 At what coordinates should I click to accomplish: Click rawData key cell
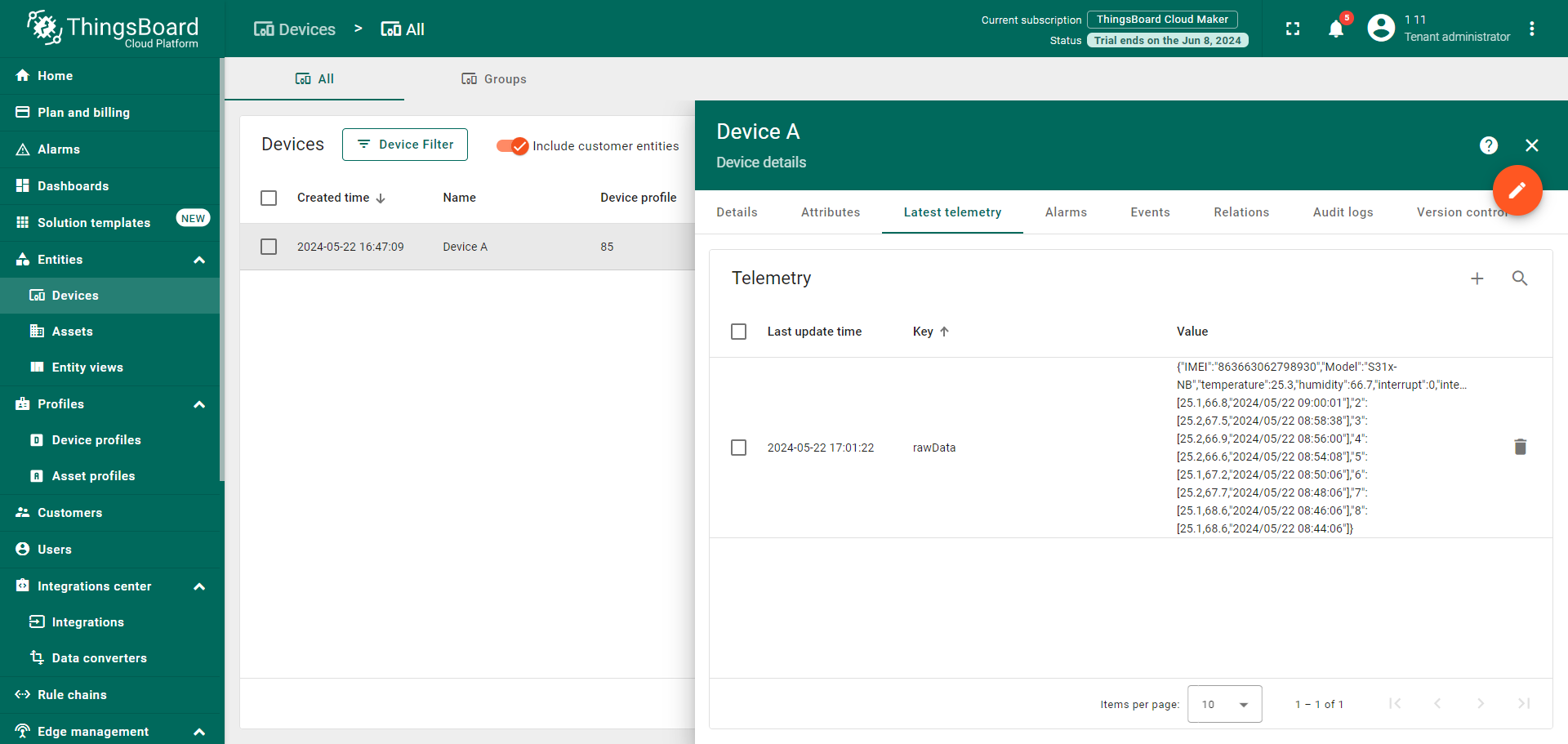[934, 448]
